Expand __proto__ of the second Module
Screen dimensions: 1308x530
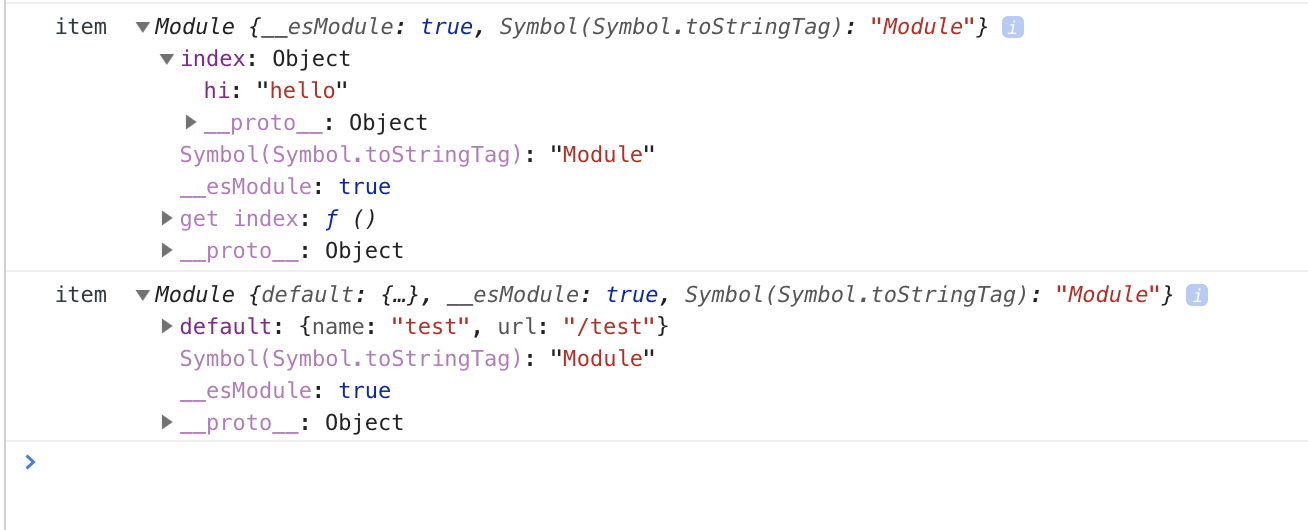167,423
